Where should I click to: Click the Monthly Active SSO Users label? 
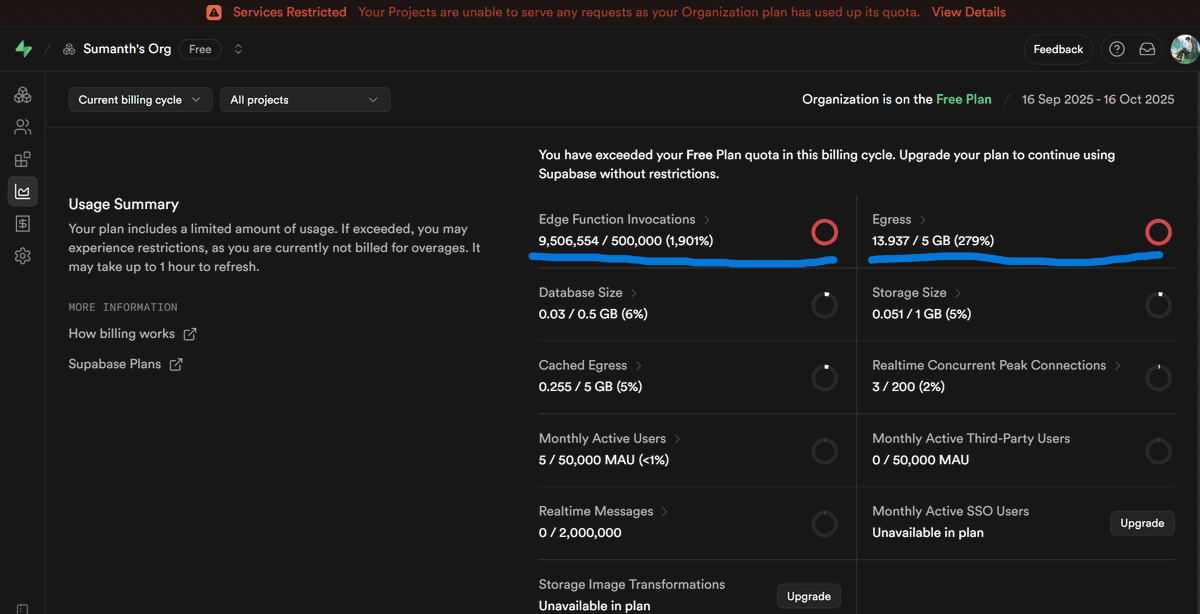point(950,511)
